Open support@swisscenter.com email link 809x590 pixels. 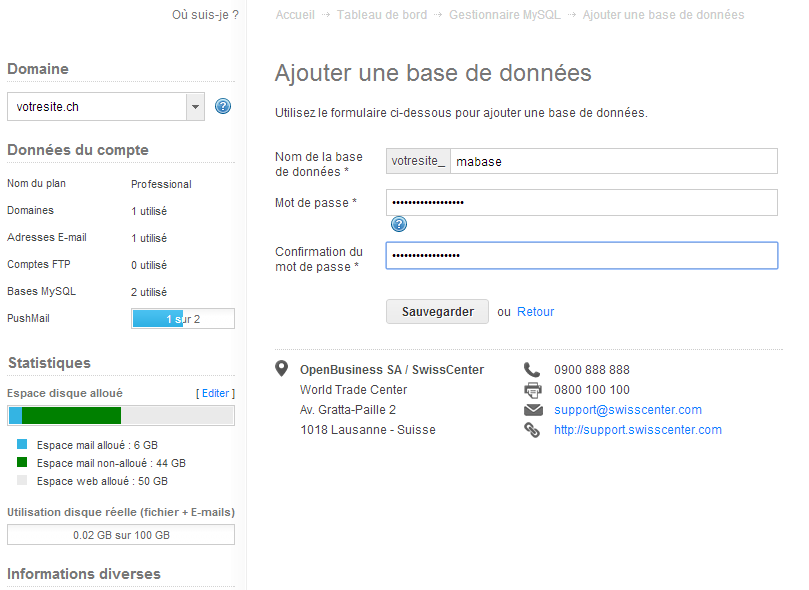(x=628, y=410)
